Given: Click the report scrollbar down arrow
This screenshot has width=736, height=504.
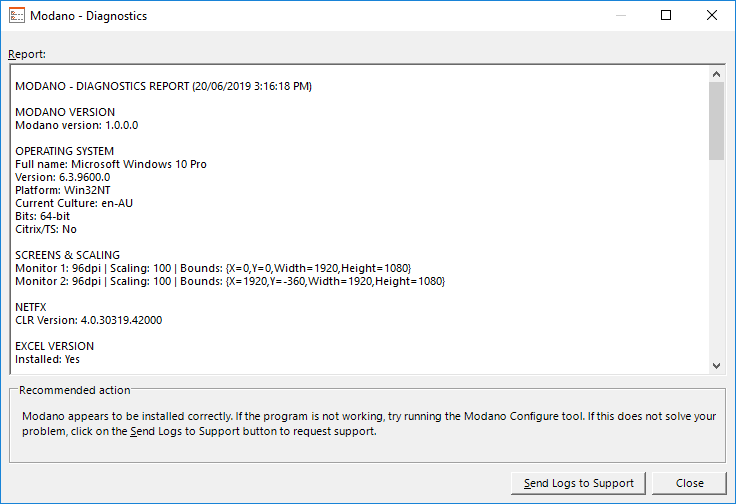Looking at the screenshot, I should click(716, 366).
